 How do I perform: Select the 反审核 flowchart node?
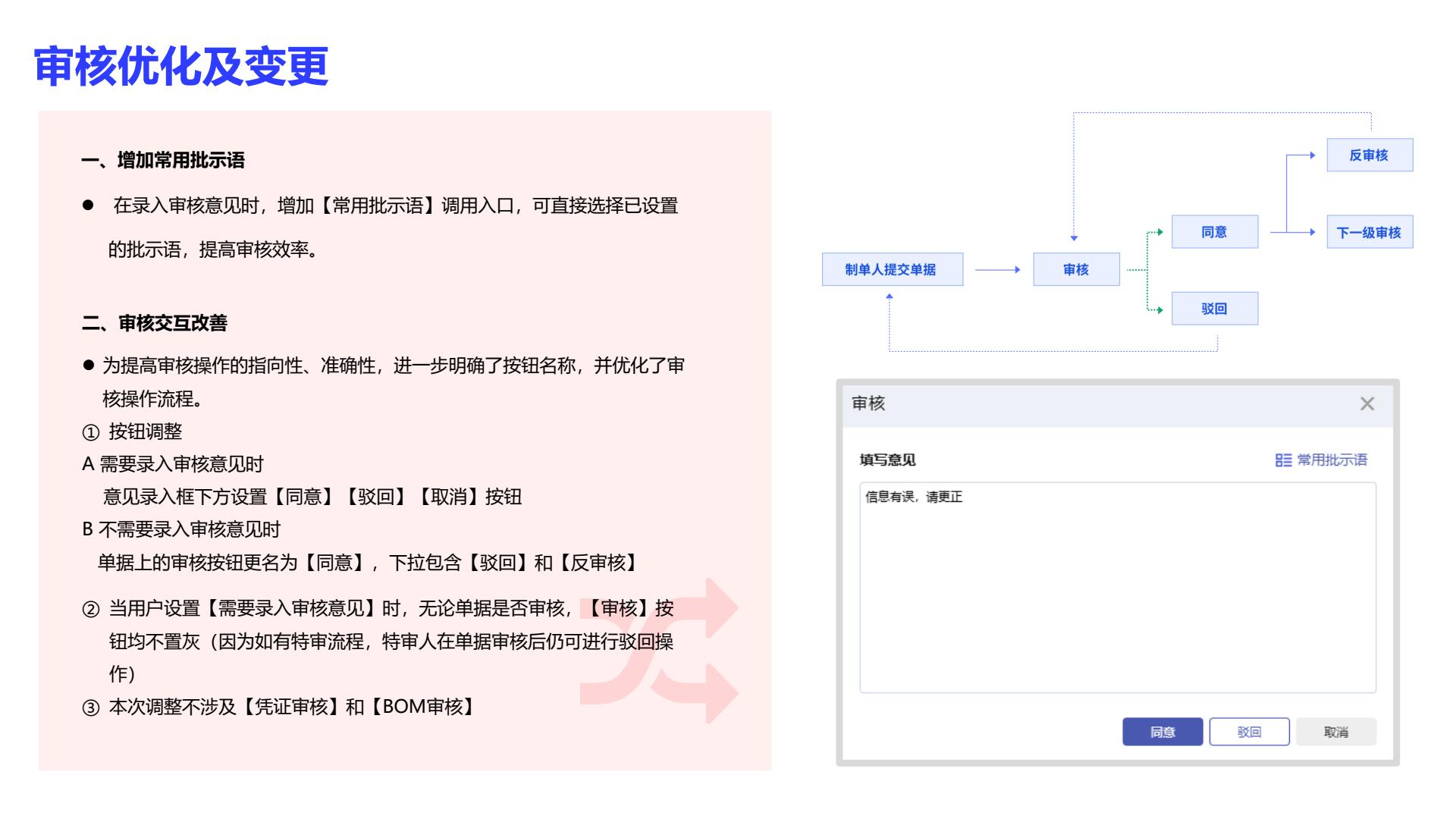pos(1369,155)
